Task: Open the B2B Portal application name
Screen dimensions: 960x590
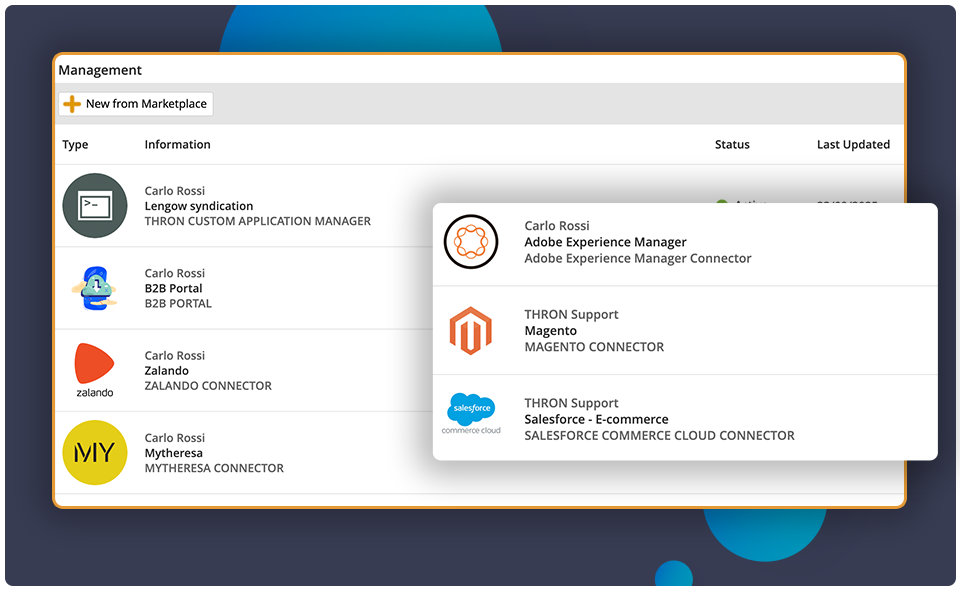Action: click(174, 288)
